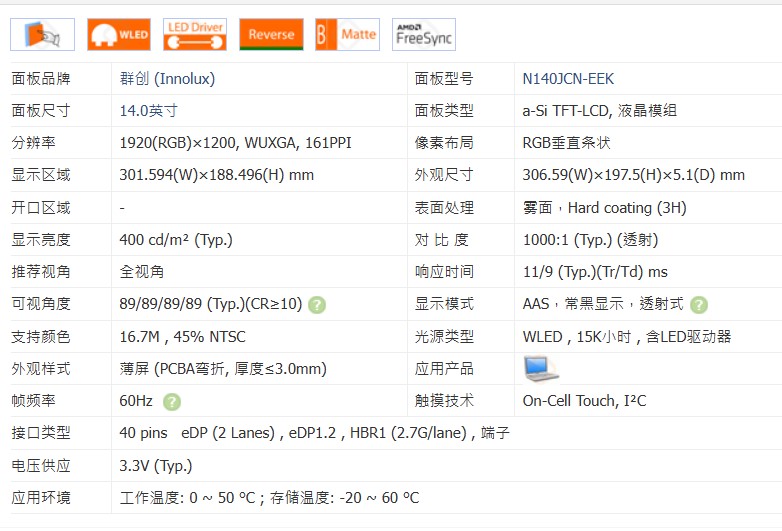The width and height of the screenshot is (782, 531).
Task: Click the 16.7M, 45% NTSC color value
Action: coord(181,337)
